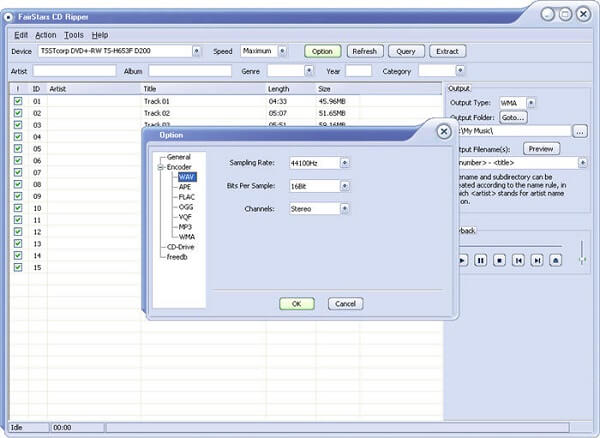Open the Edit menu
This screenshot has width=600, height=438.
(x=21, y=35)
